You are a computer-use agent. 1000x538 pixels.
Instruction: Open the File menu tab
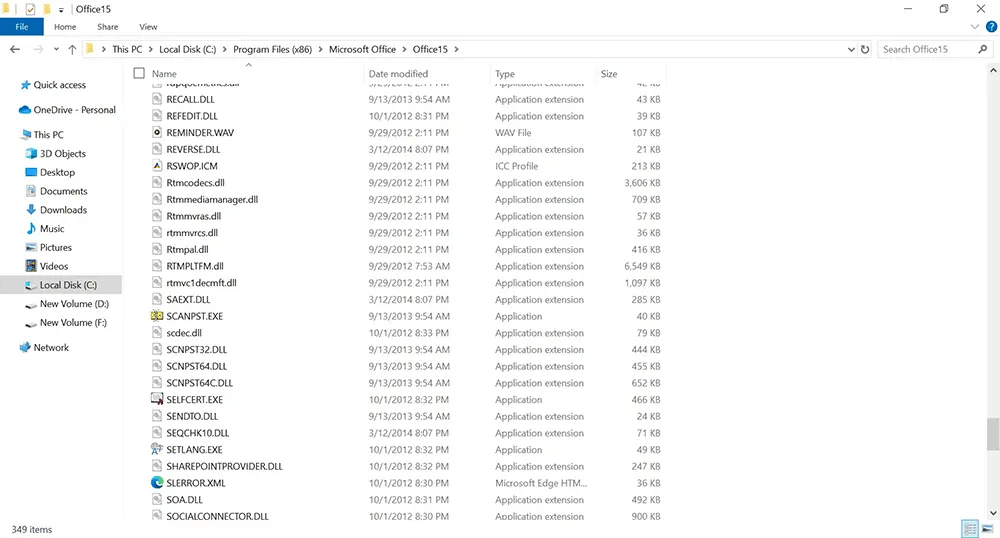(22, 27)
